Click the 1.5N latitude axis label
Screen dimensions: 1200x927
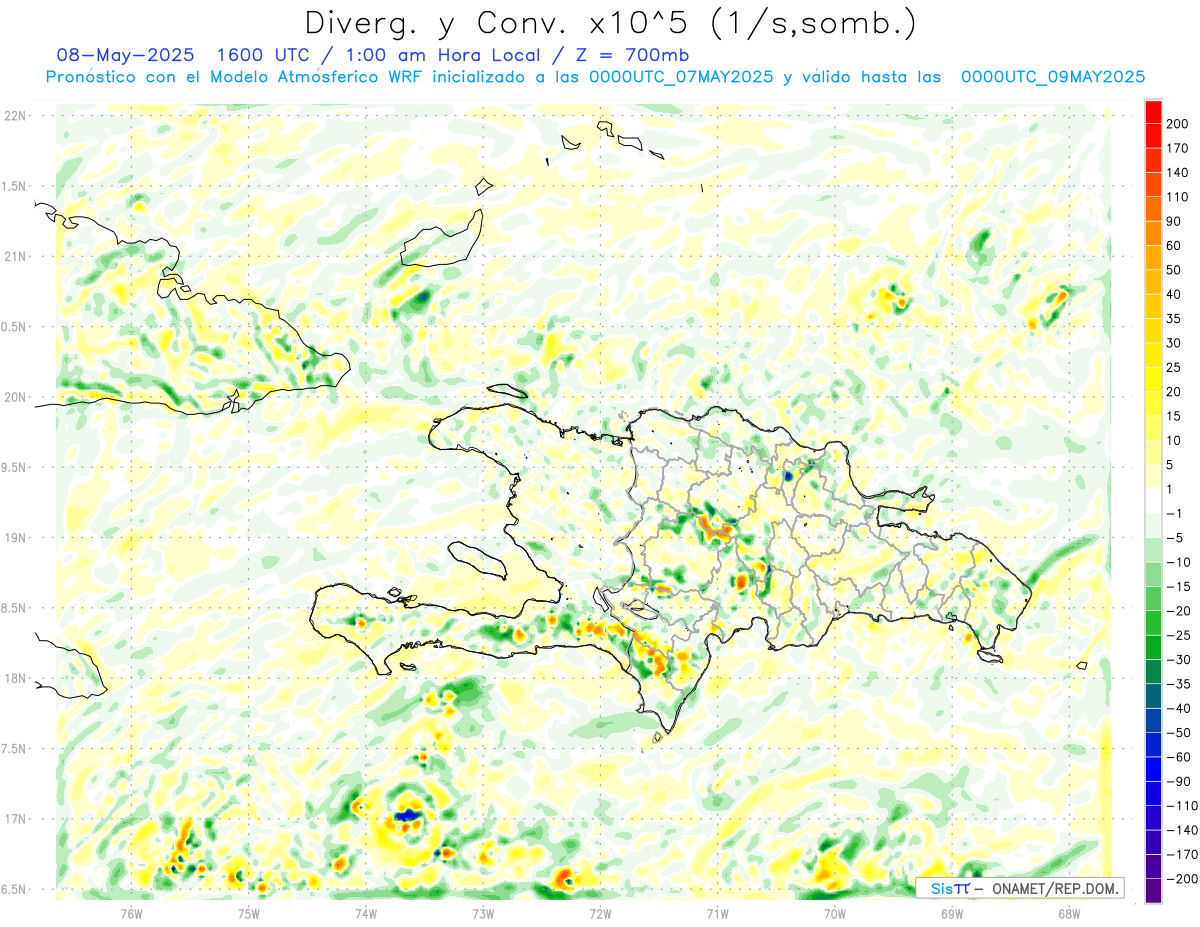[x=14, y=186]
